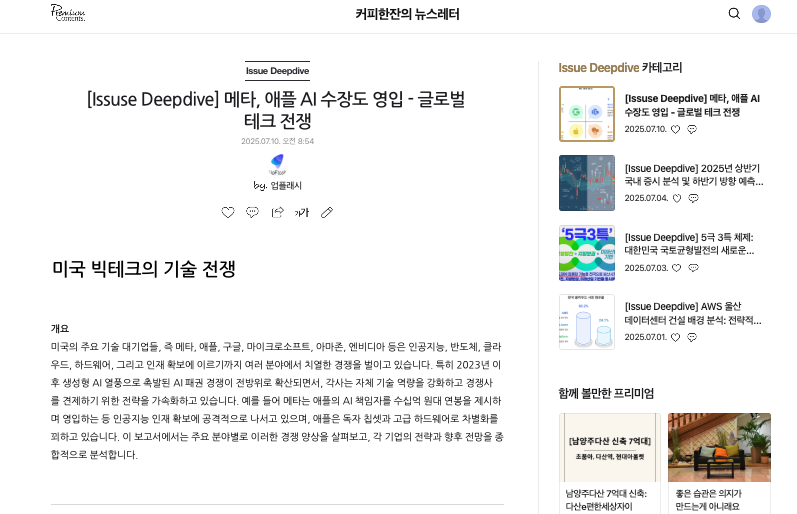Click the '5극3특' article thumbnail
Viewport: 797px width, 514px height.
coord(587,253)
